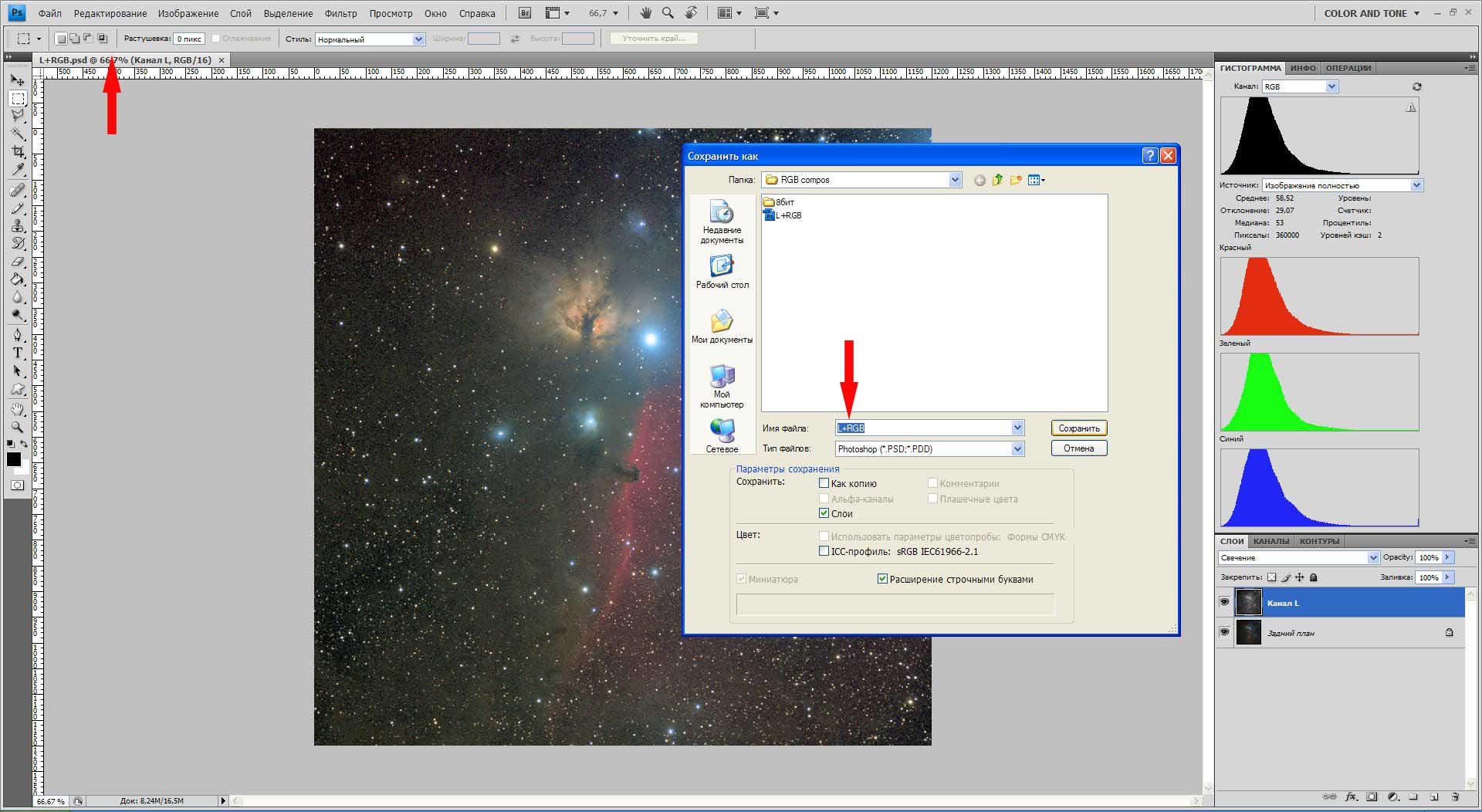The width and height of the screenshot is (1482, 812).
Task: Click the Paint Bucket tool
Action: click(x=18, y=279)
